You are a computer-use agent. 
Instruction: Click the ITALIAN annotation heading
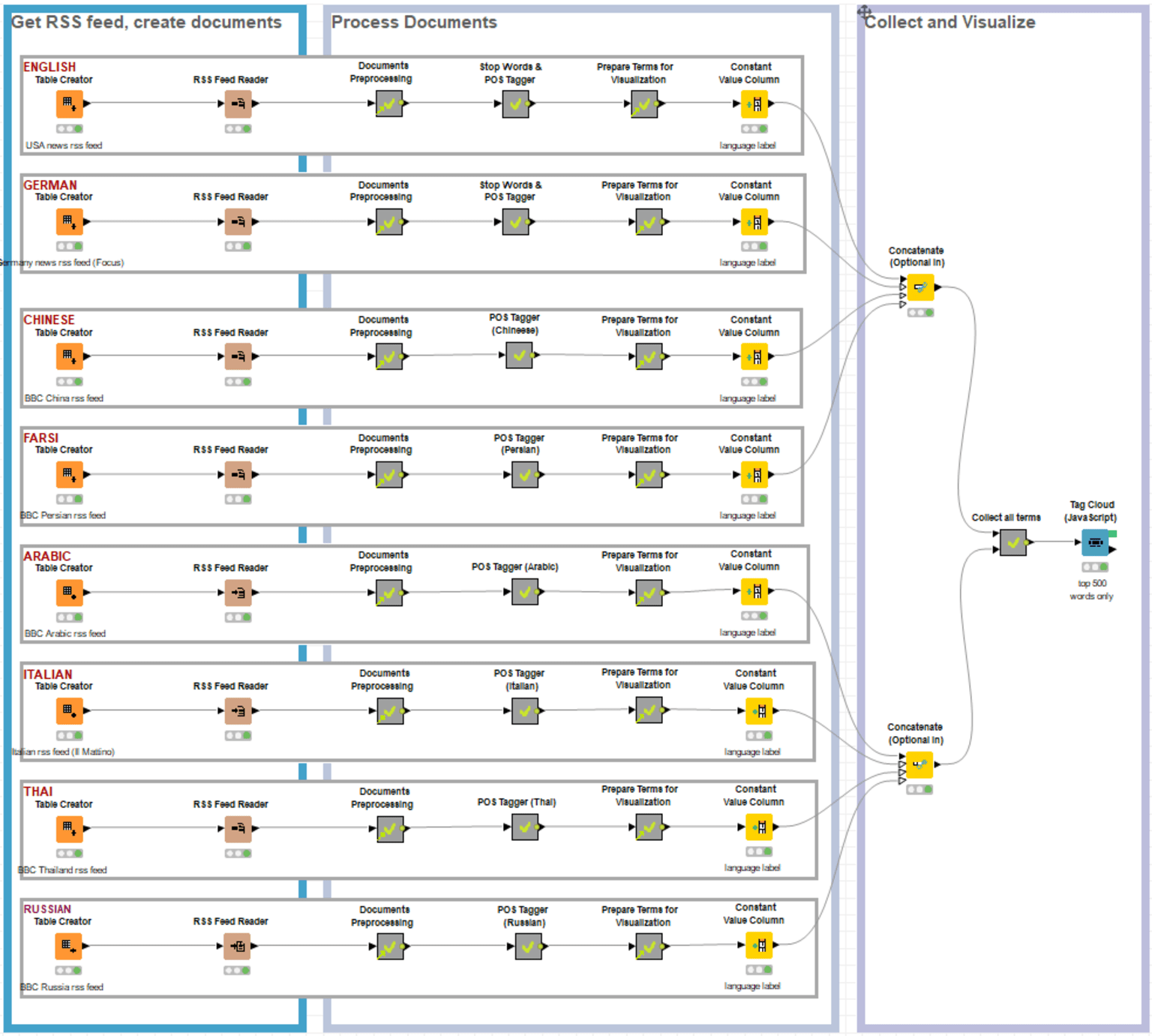pos(48,674)
